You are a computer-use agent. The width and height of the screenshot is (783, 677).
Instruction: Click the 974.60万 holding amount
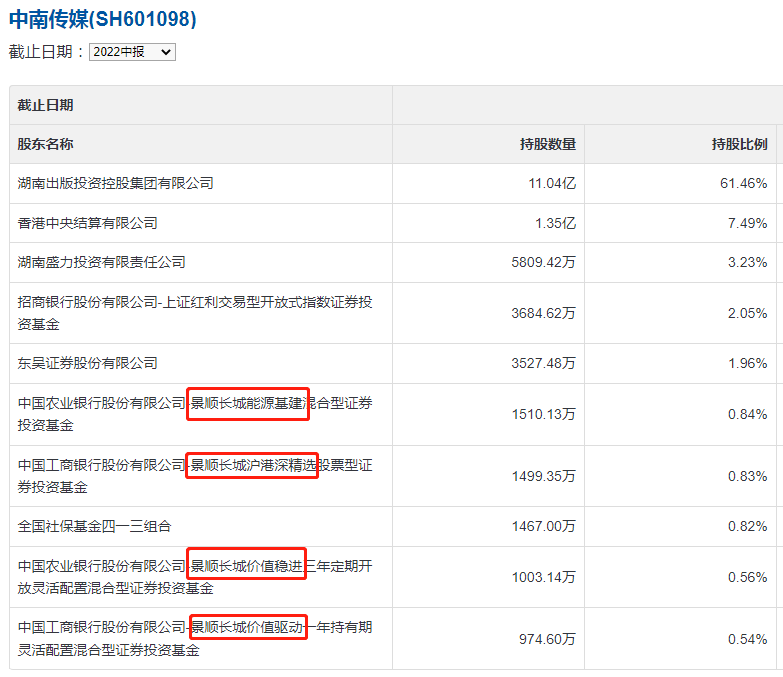click(x=547, y=639)
